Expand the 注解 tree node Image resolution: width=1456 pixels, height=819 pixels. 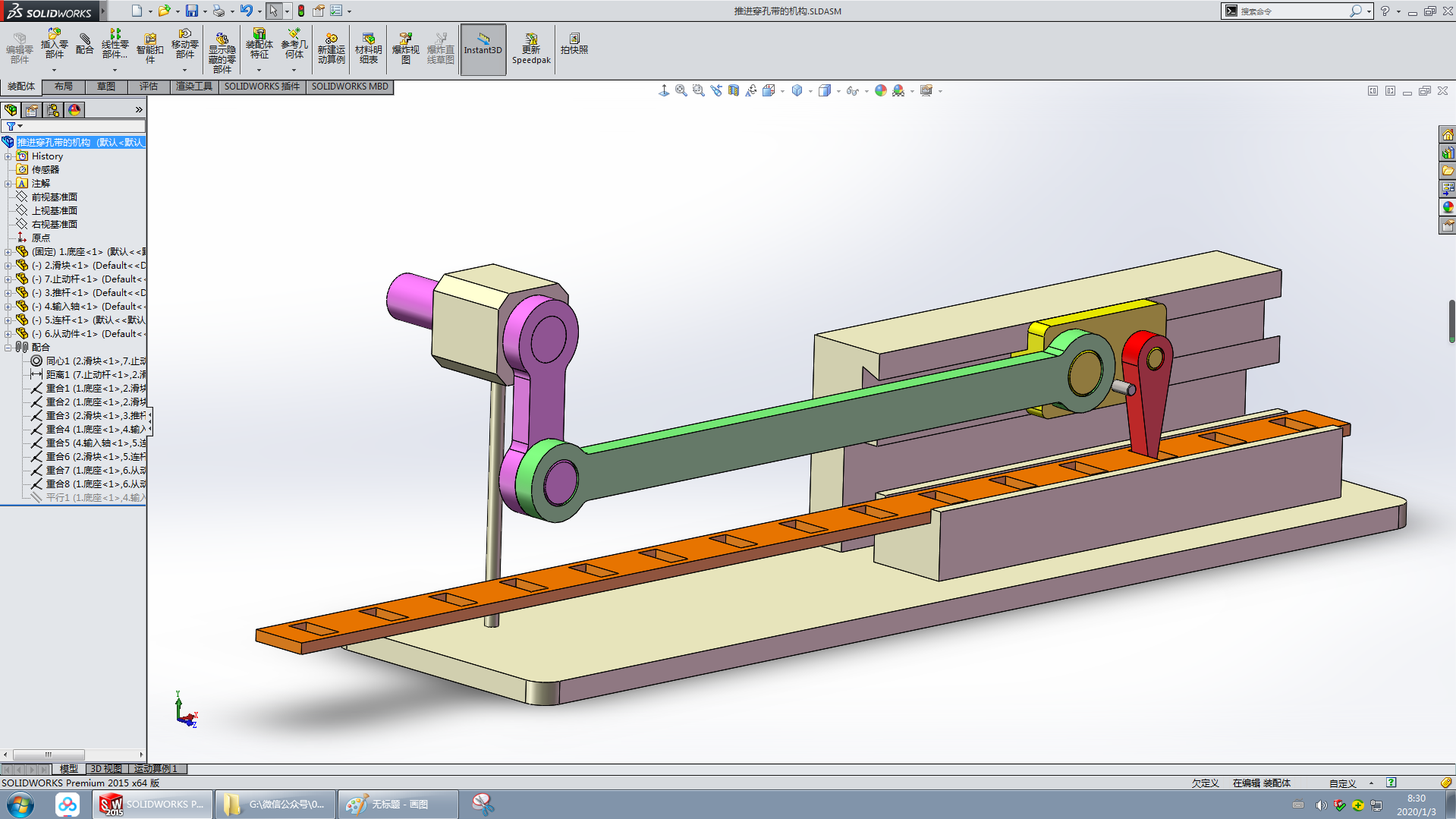point(8,184)
